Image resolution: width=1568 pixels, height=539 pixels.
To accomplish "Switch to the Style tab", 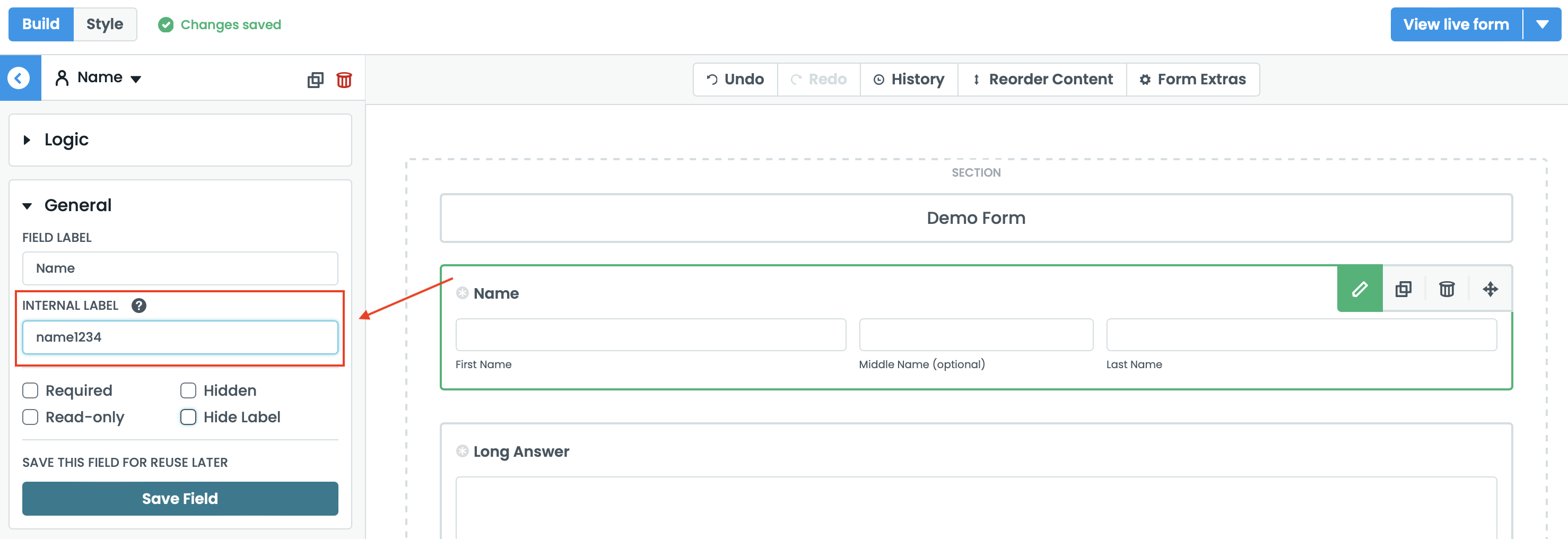I will click(104, 24).
